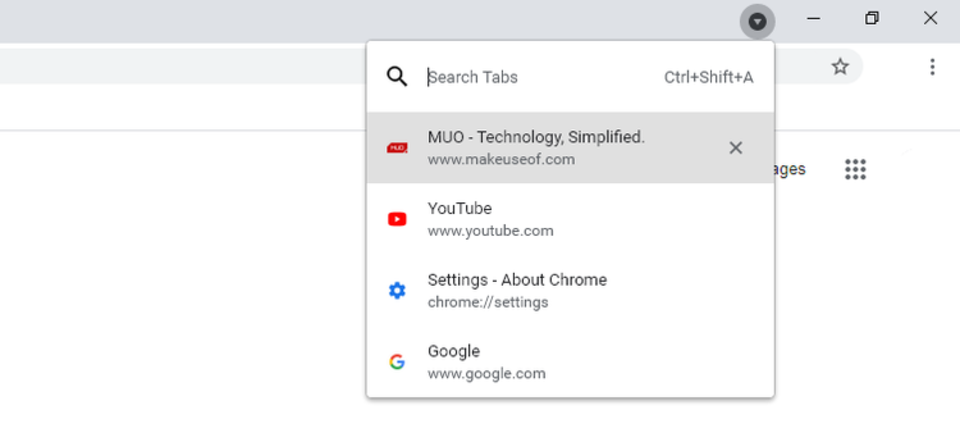Click the www.makeuseof.com URL text
960x442 pixels.
[x=501, y=160]
